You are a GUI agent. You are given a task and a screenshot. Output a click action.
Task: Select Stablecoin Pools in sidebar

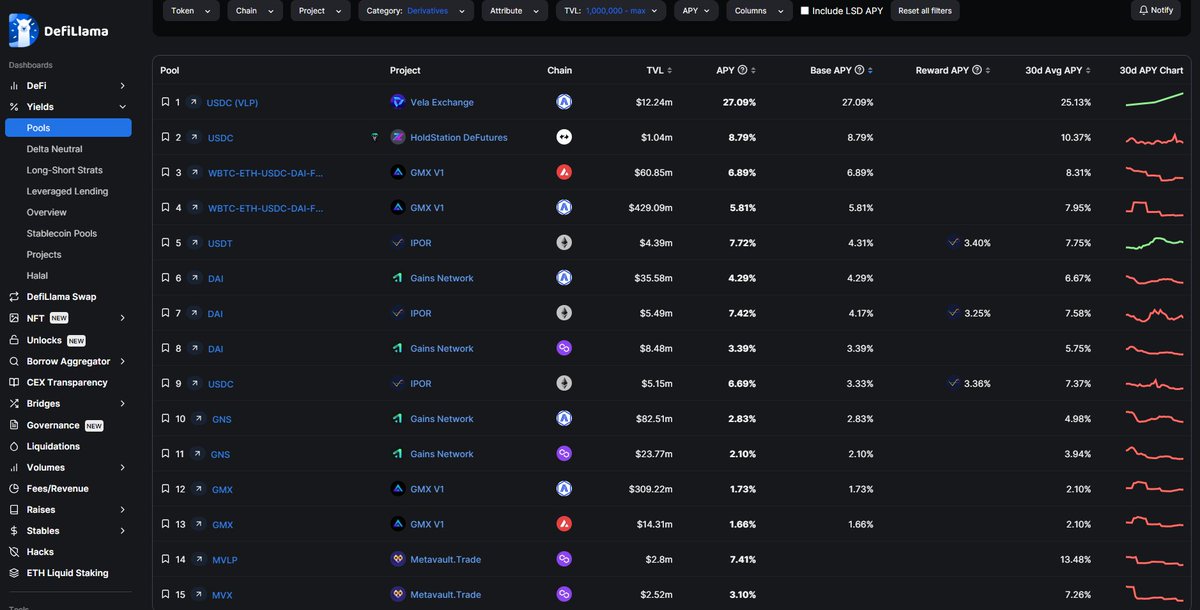62,233
